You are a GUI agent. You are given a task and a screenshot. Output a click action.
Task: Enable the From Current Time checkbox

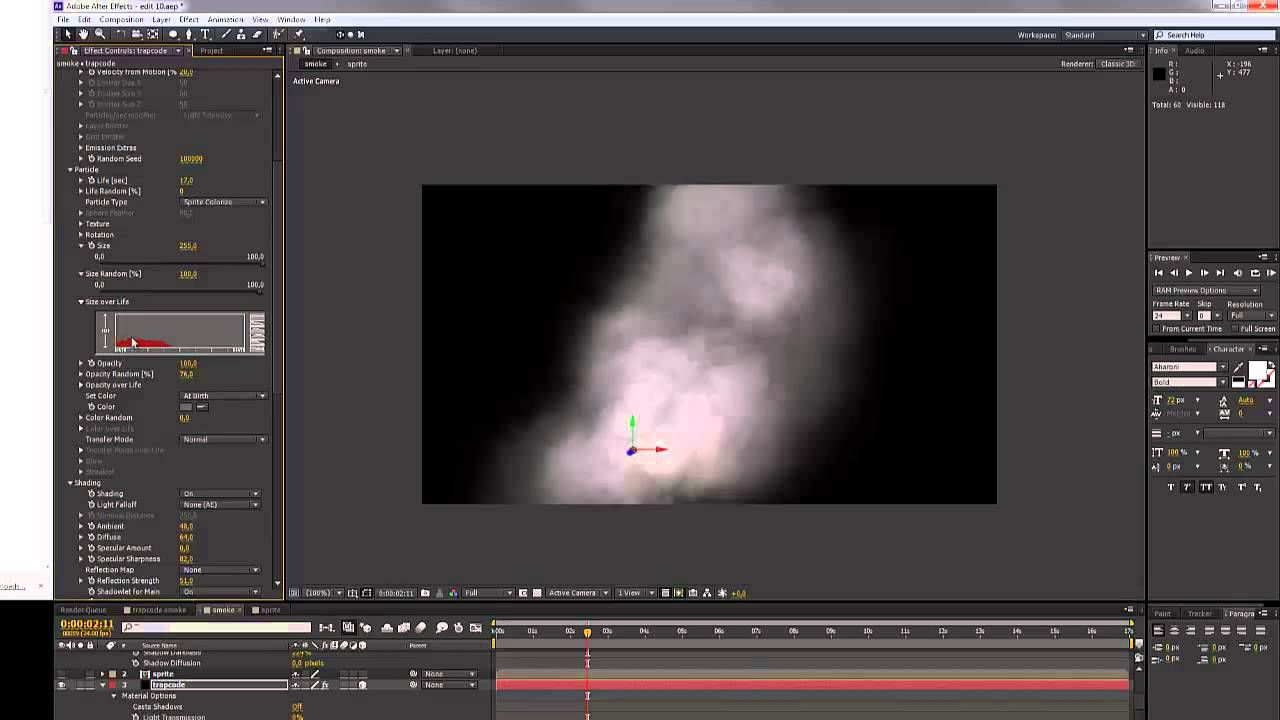pos(1156,329)
